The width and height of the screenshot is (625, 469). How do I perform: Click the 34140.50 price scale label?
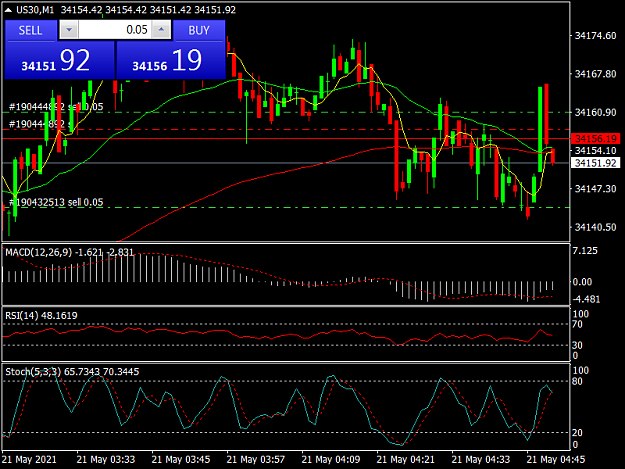(596, 227)
